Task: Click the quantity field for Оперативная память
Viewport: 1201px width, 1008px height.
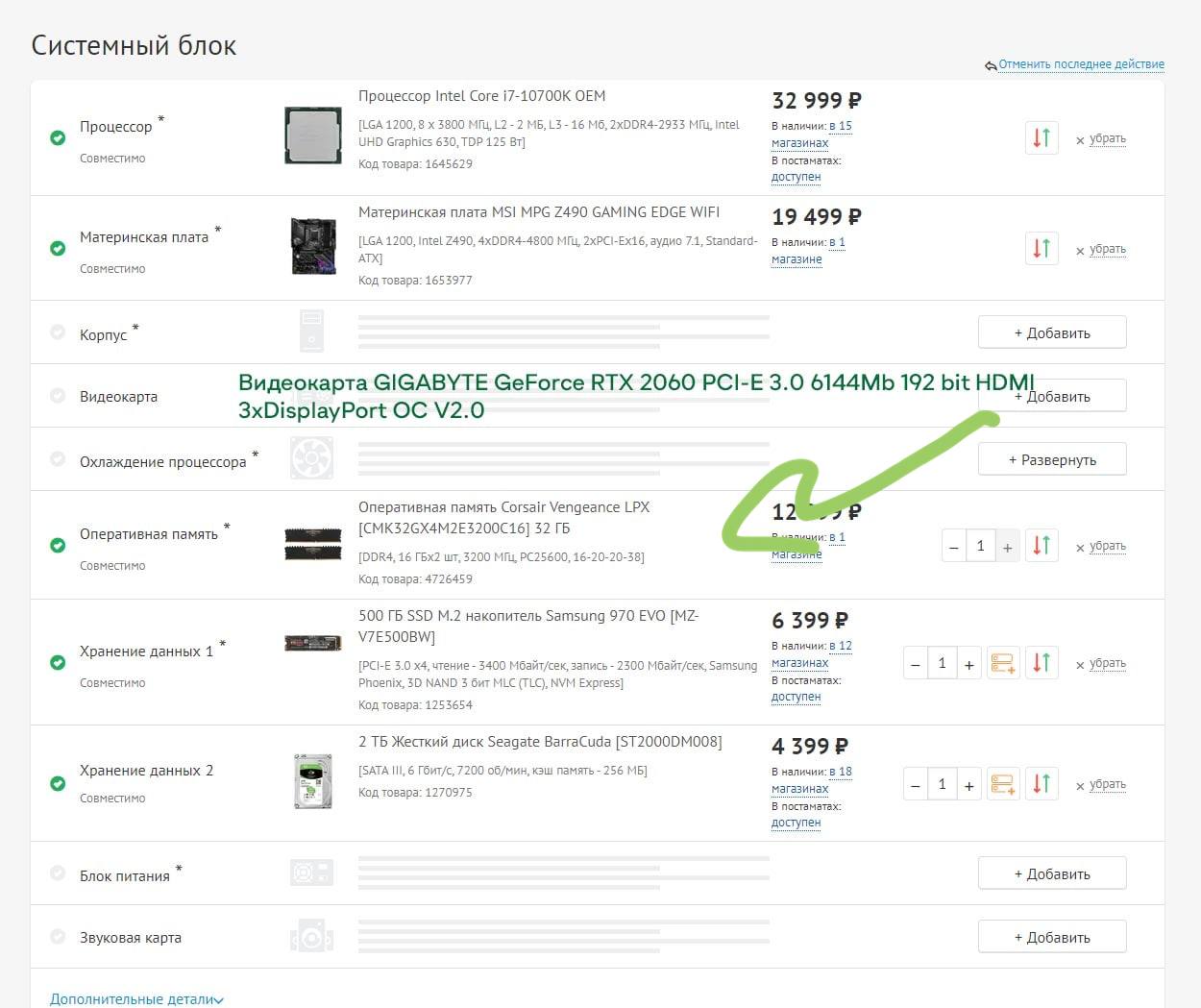Action: coord(980,546)
